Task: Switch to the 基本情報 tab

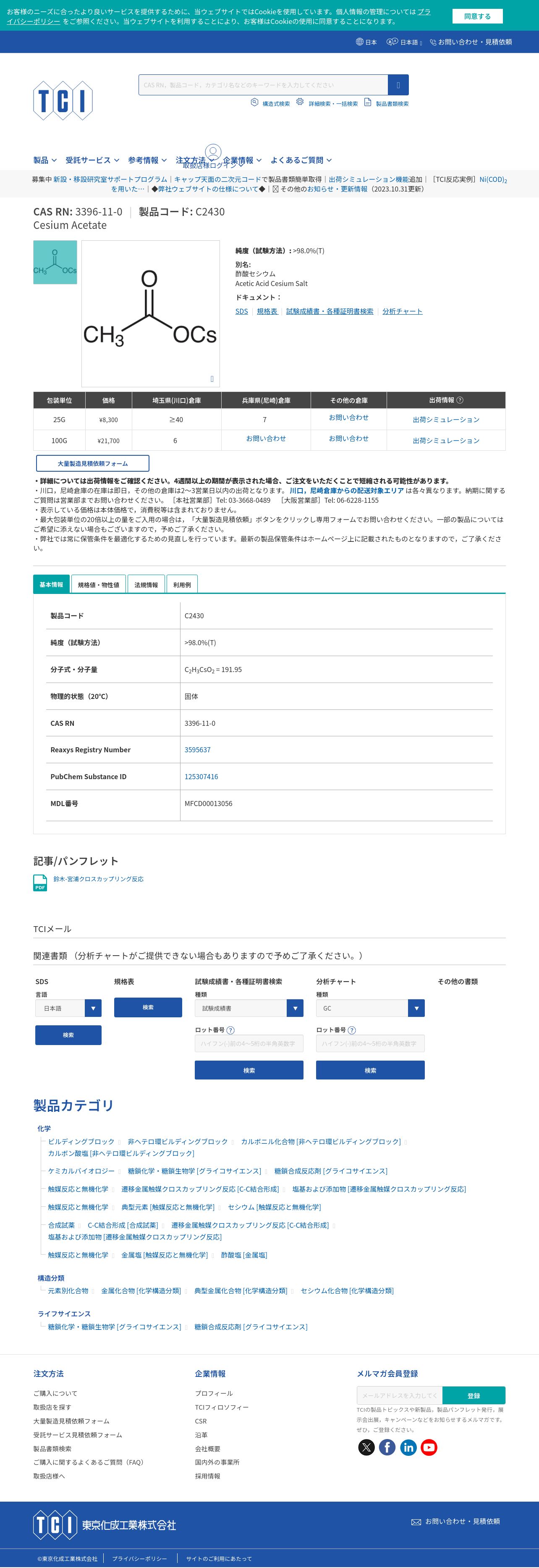Action: coord(51,584)
